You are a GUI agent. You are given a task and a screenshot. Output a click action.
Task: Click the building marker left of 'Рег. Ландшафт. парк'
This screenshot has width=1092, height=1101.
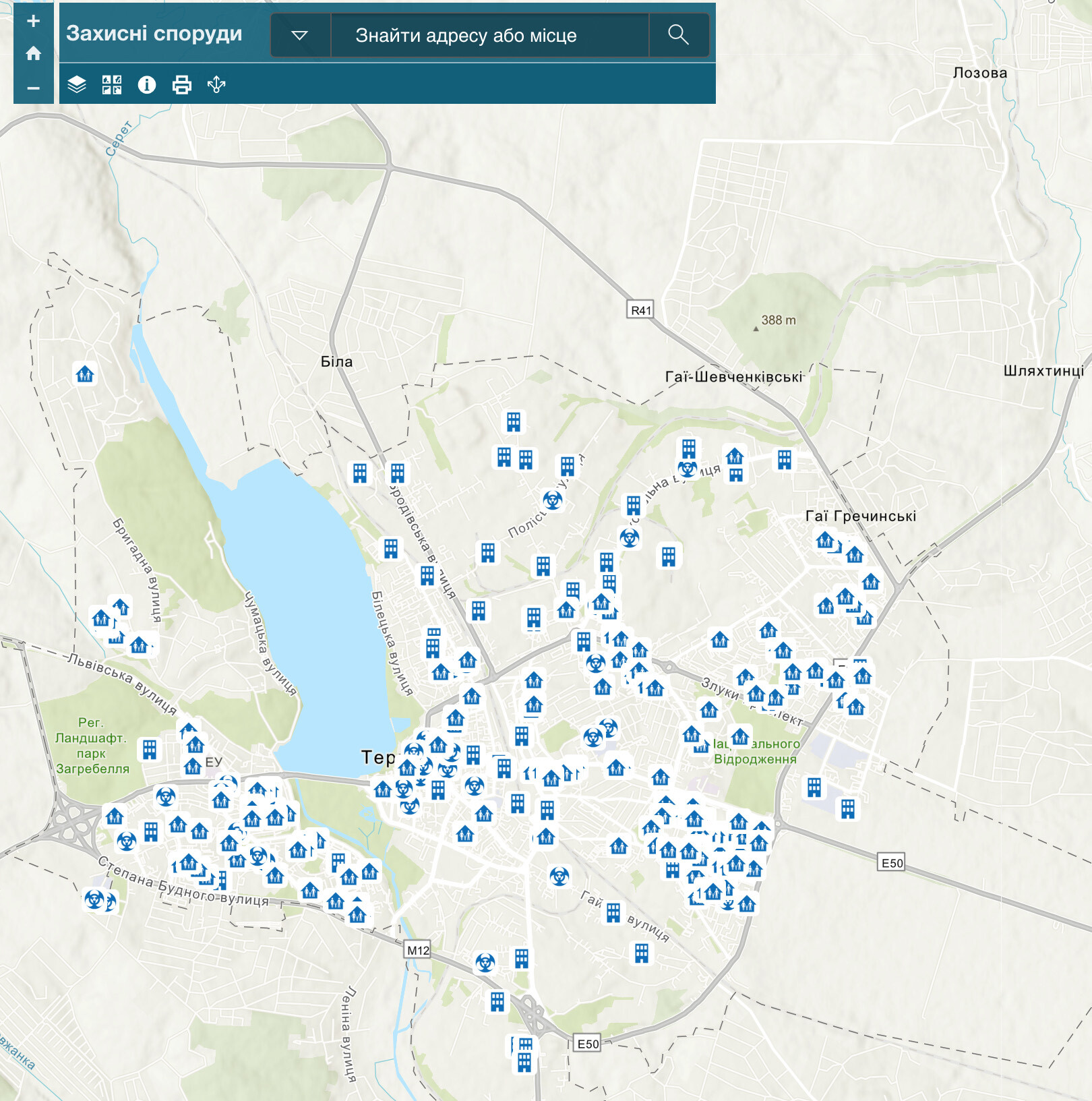[150, 749]
